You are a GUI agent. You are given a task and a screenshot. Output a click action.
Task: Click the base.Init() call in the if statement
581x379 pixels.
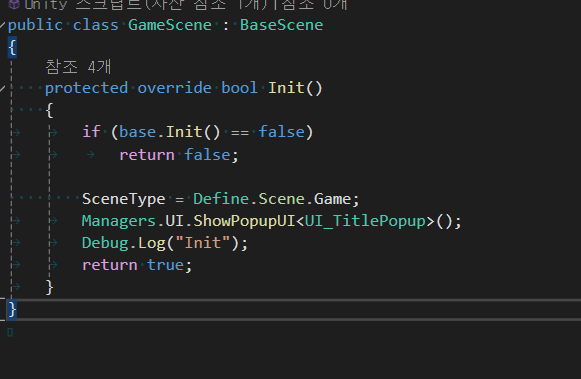pyautogui.click(x=170, y=132)
